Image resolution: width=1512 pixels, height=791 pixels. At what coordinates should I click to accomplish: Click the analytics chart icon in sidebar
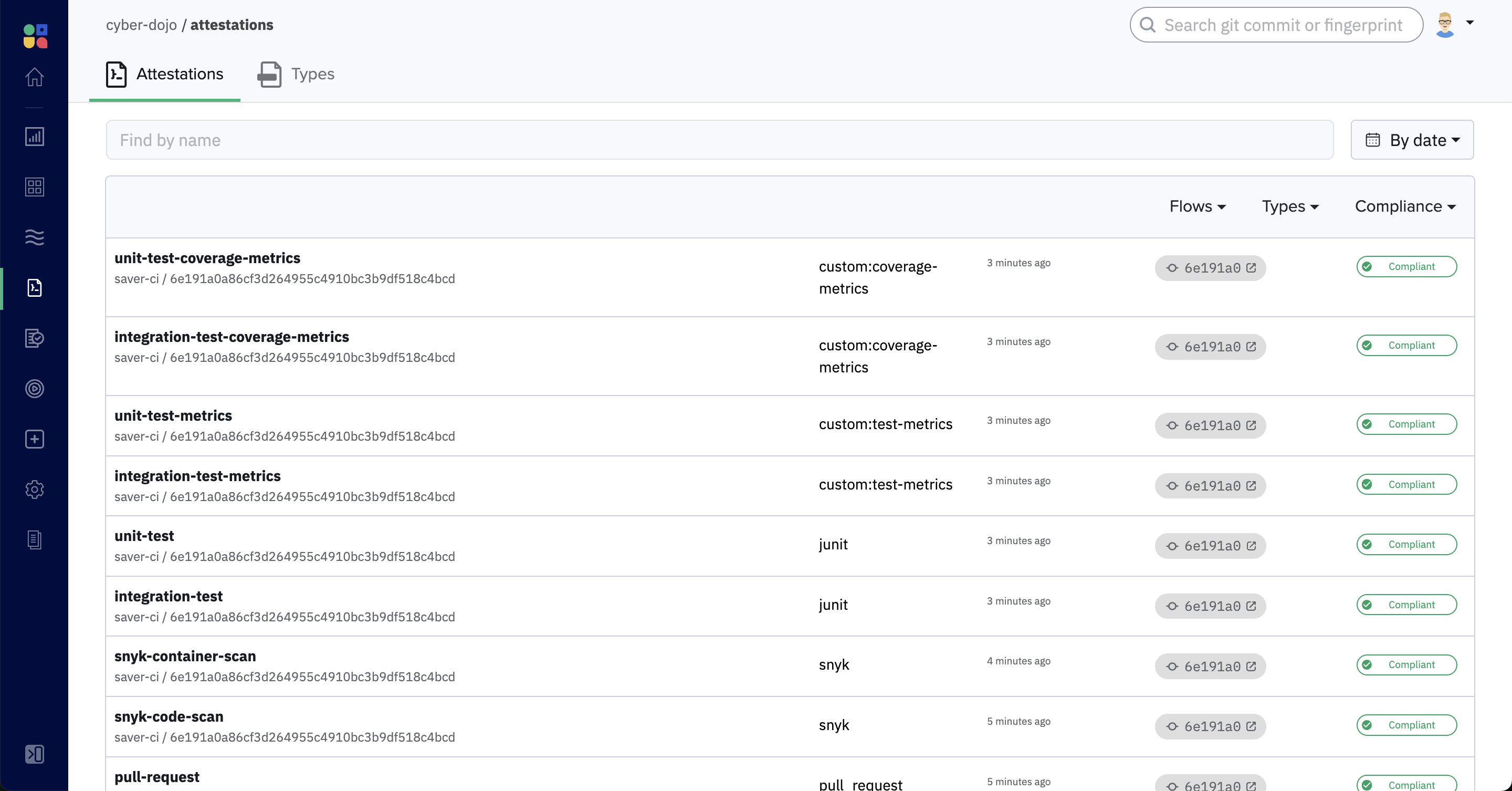[x=35, y=137]
